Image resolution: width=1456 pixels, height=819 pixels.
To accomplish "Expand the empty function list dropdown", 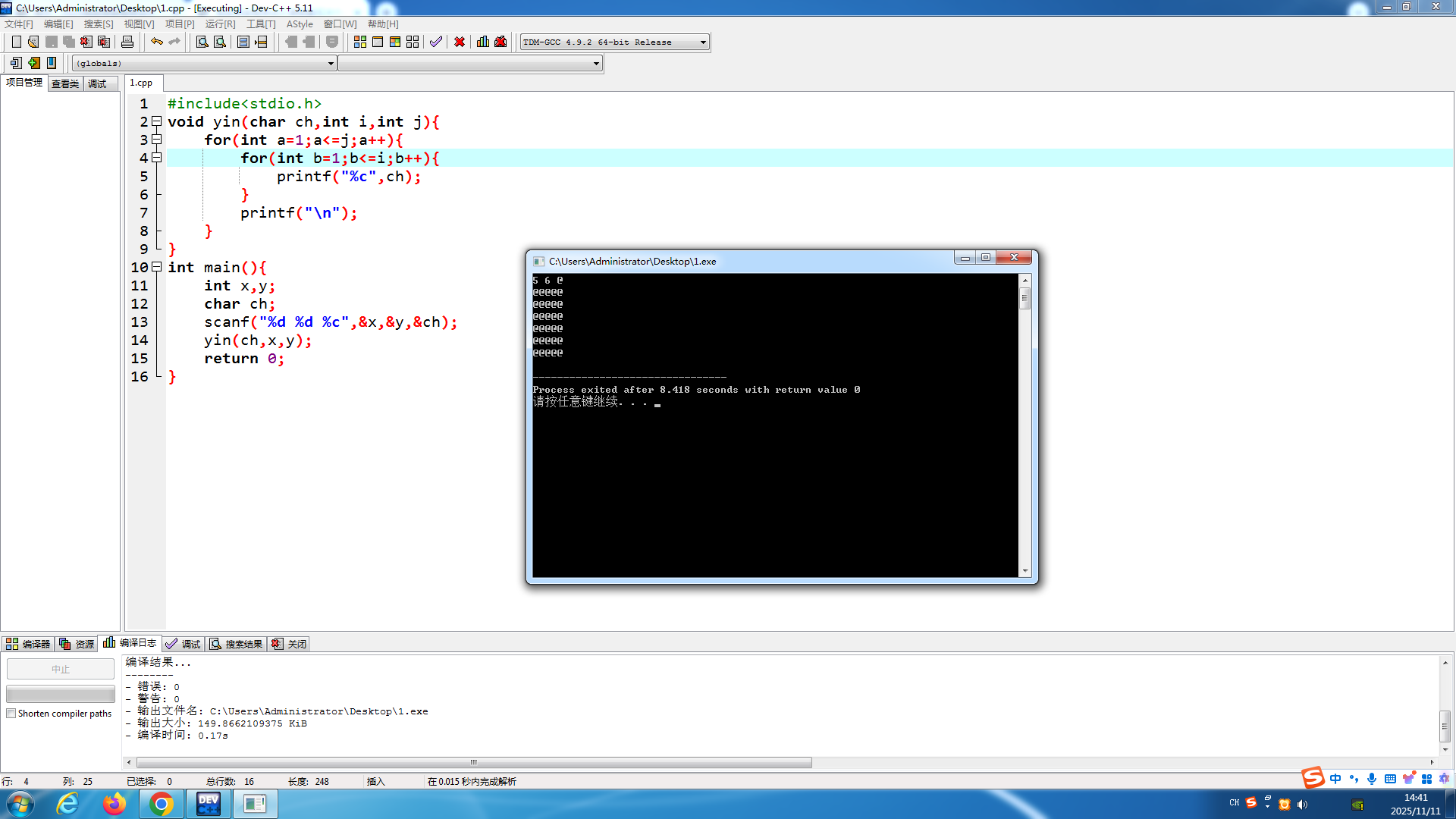I will pos(596,64).
